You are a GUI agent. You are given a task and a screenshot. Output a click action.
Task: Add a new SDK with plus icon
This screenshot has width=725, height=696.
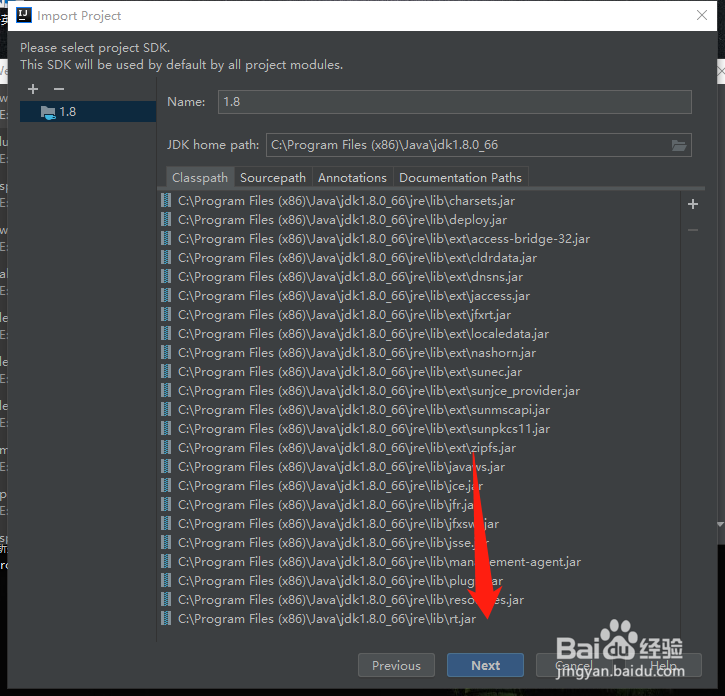click(33, 89)
